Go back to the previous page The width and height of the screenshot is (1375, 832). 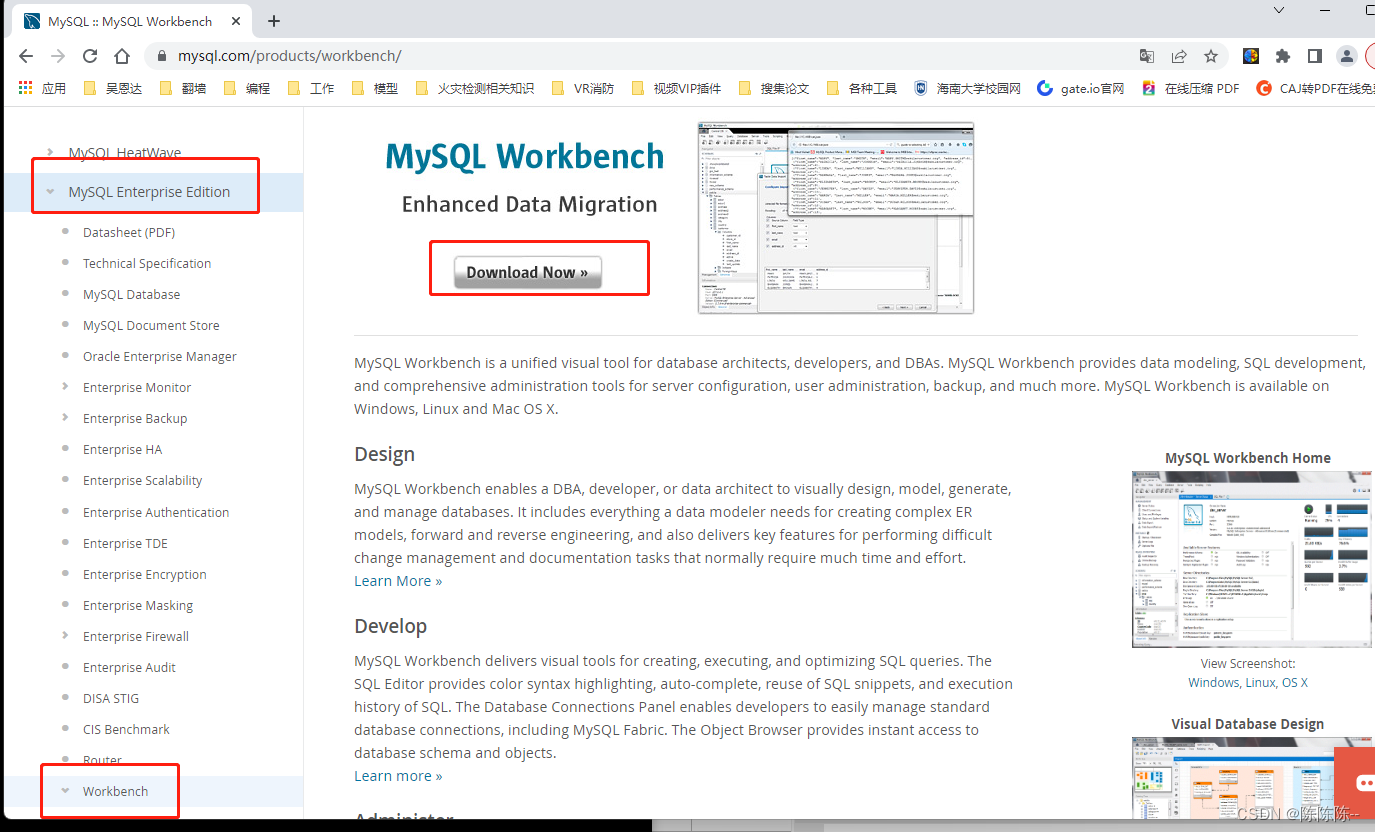click(x=26, y=56)
